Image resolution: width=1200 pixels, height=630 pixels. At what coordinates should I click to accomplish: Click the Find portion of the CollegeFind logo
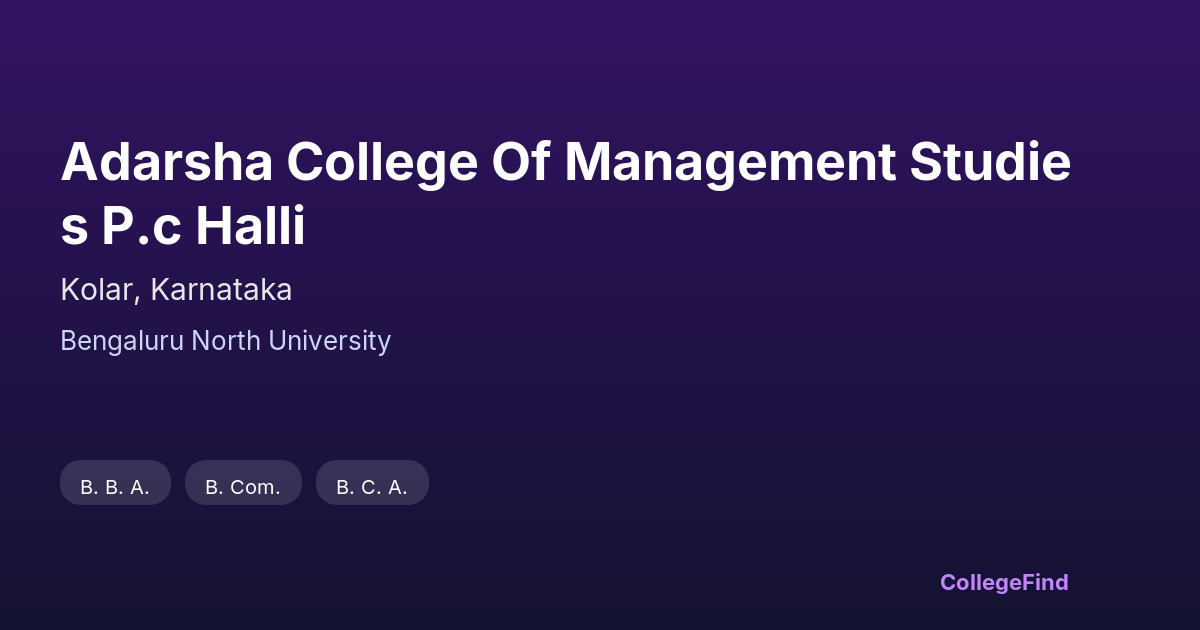coord(1045,582)
